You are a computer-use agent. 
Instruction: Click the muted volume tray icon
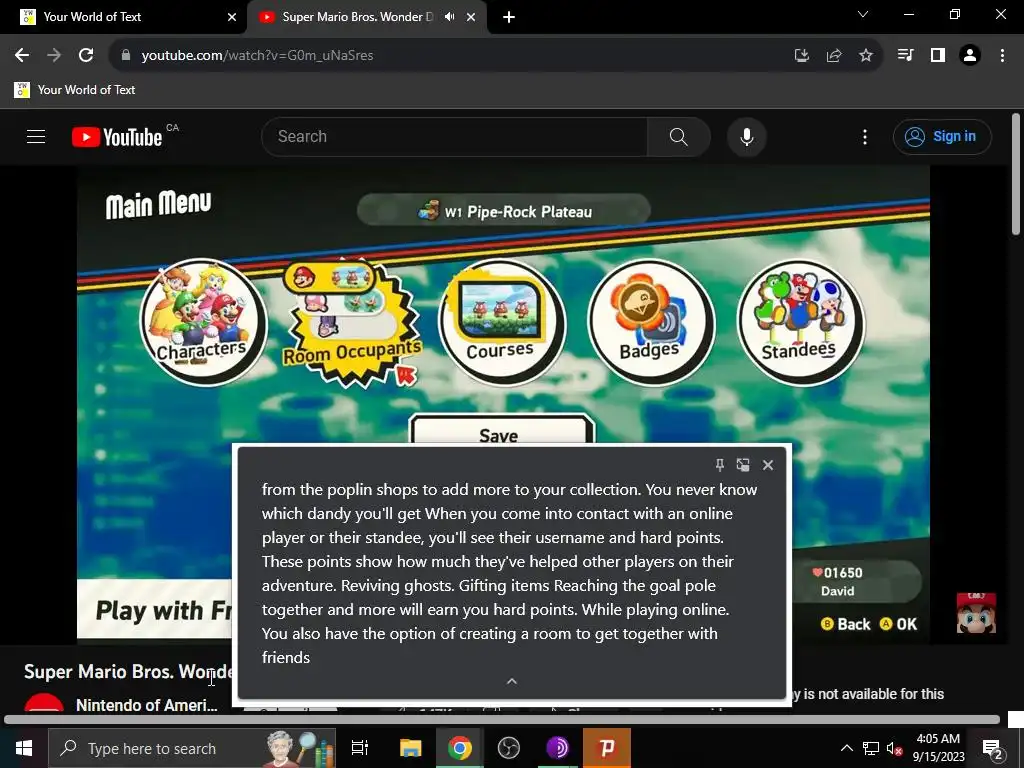[x=894, y=749]
